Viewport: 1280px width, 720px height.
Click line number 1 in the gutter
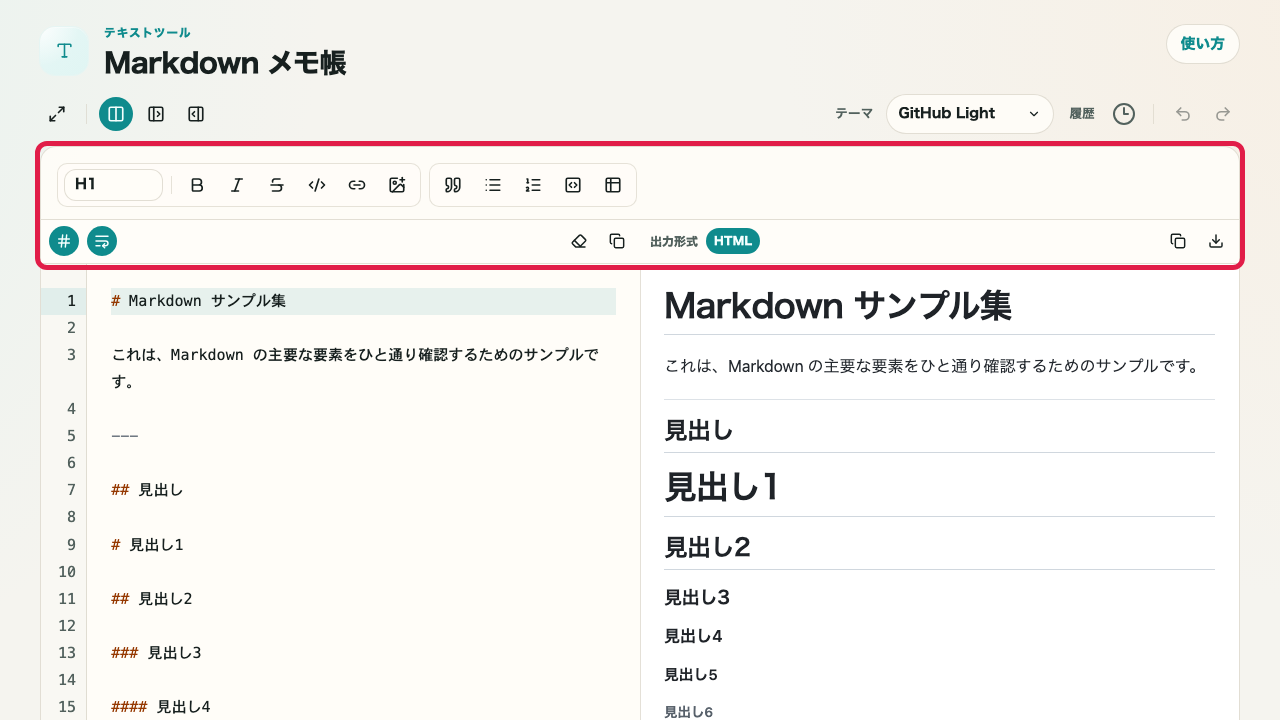(70, 301)
